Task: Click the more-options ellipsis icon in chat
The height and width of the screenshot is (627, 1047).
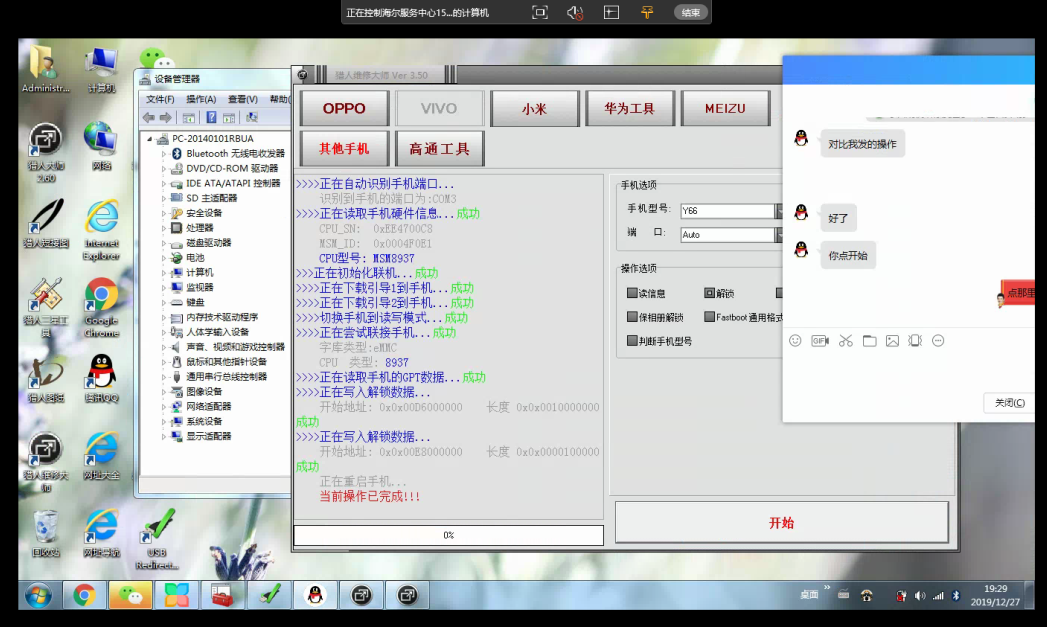Action: point(938,341)
